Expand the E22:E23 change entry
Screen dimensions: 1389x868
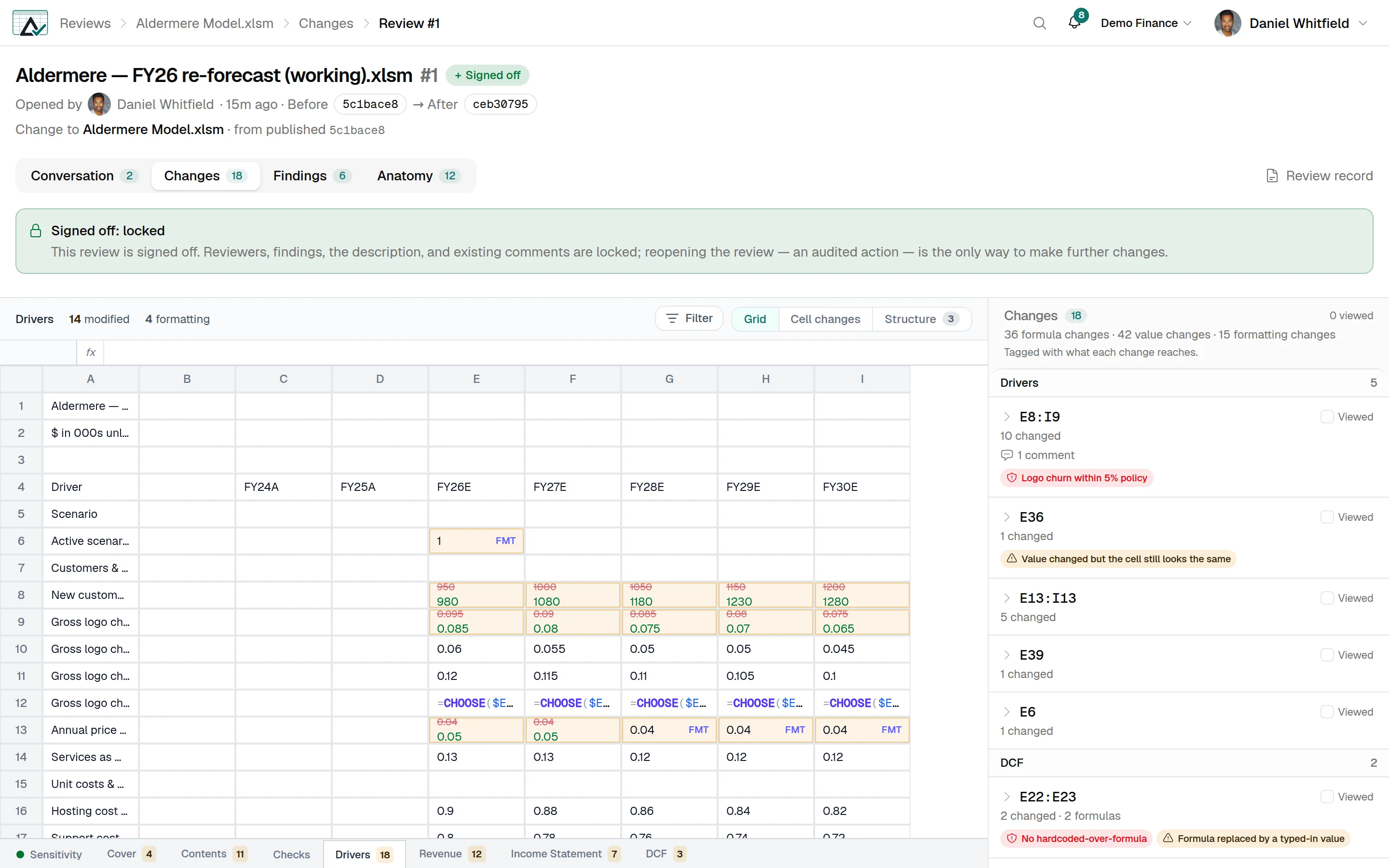1006,797
